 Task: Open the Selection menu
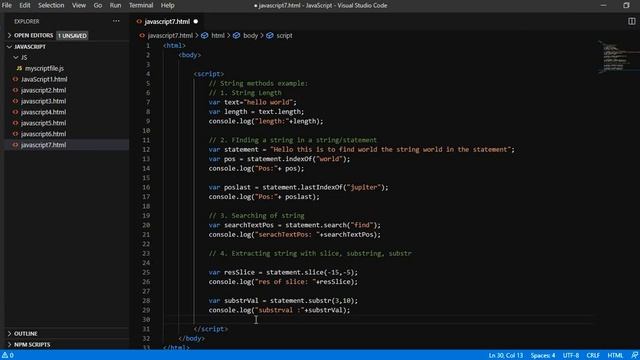coord(51,5)
